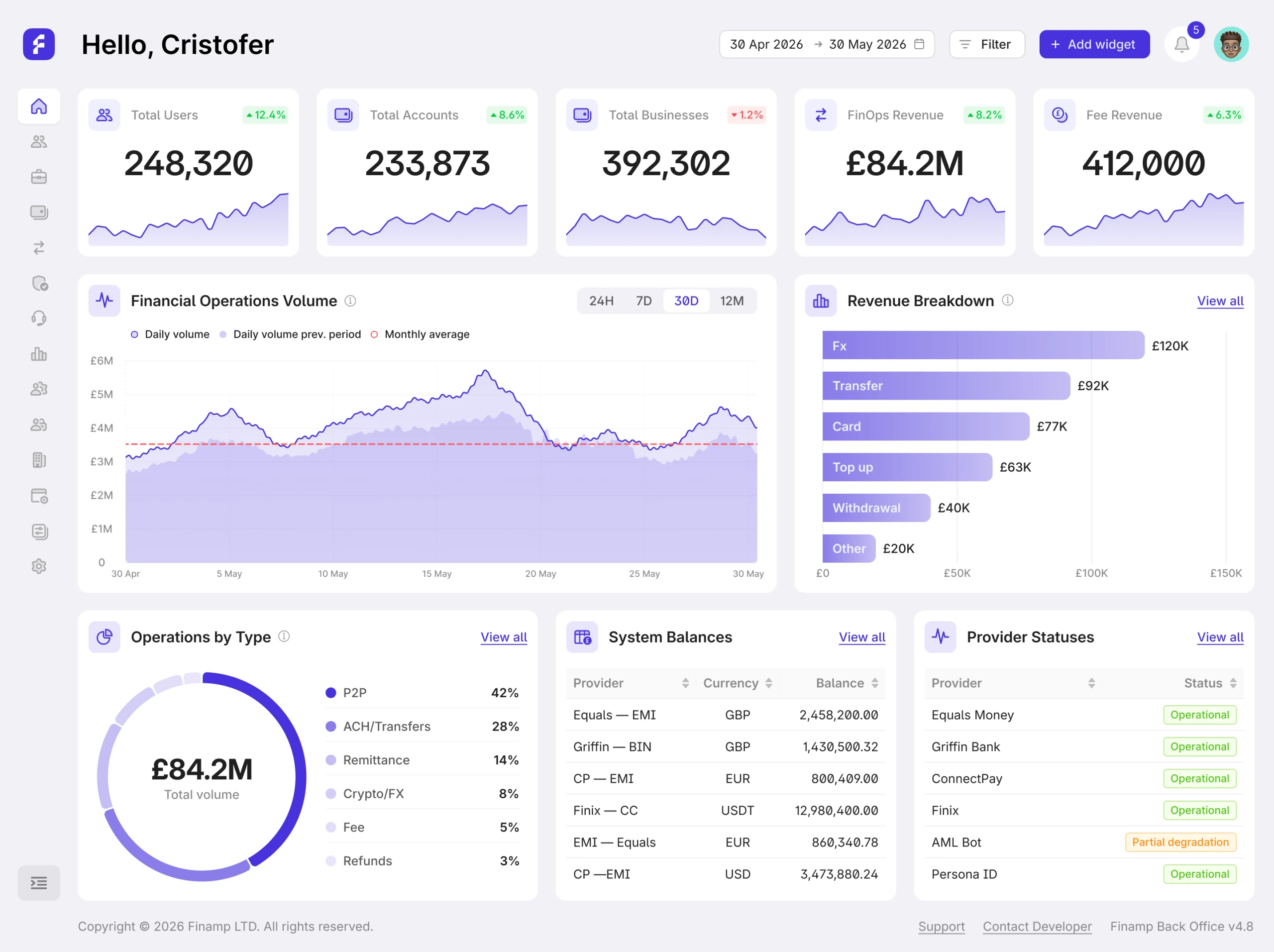1274x952 pixels.
Task: Open the wallet accounts sidebar icon
Action: (x=39, y=212)
